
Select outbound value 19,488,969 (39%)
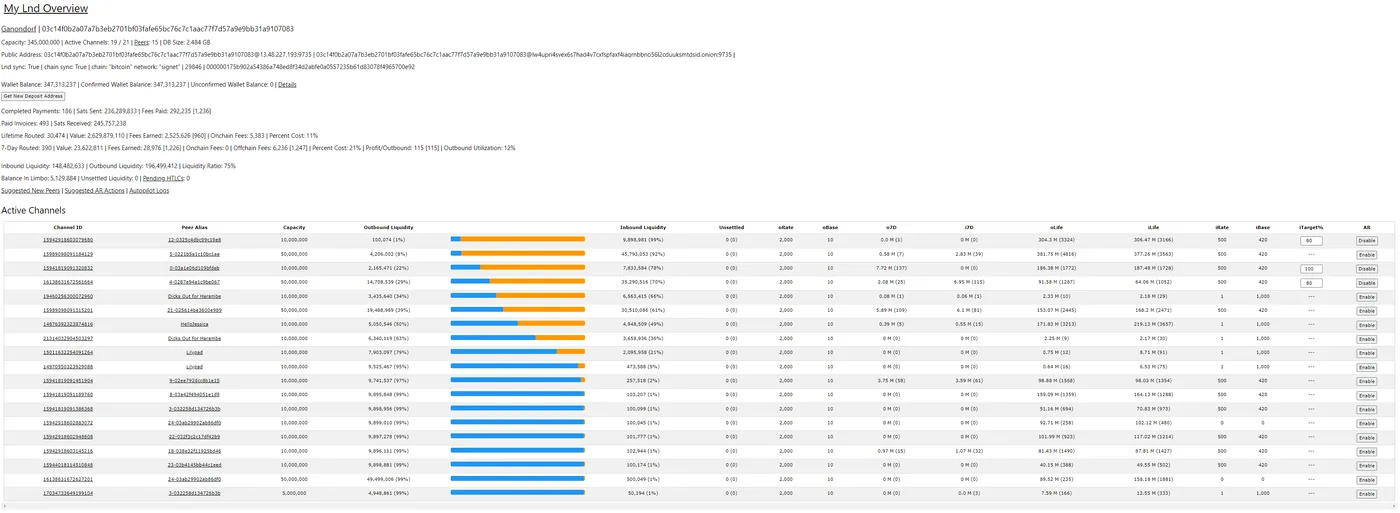pos(388,311)
